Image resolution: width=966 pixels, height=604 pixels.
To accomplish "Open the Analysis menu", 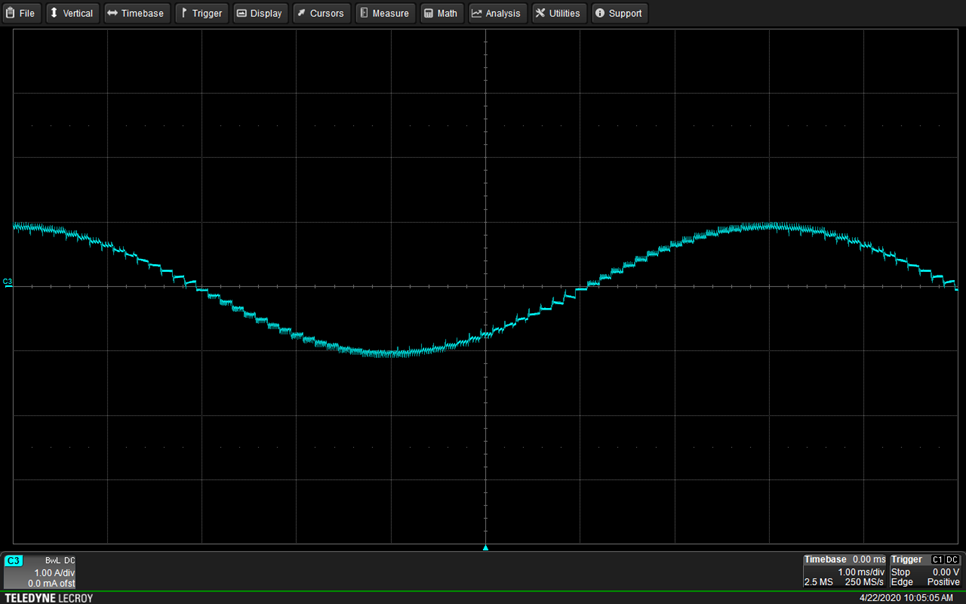I will [496, 13].
